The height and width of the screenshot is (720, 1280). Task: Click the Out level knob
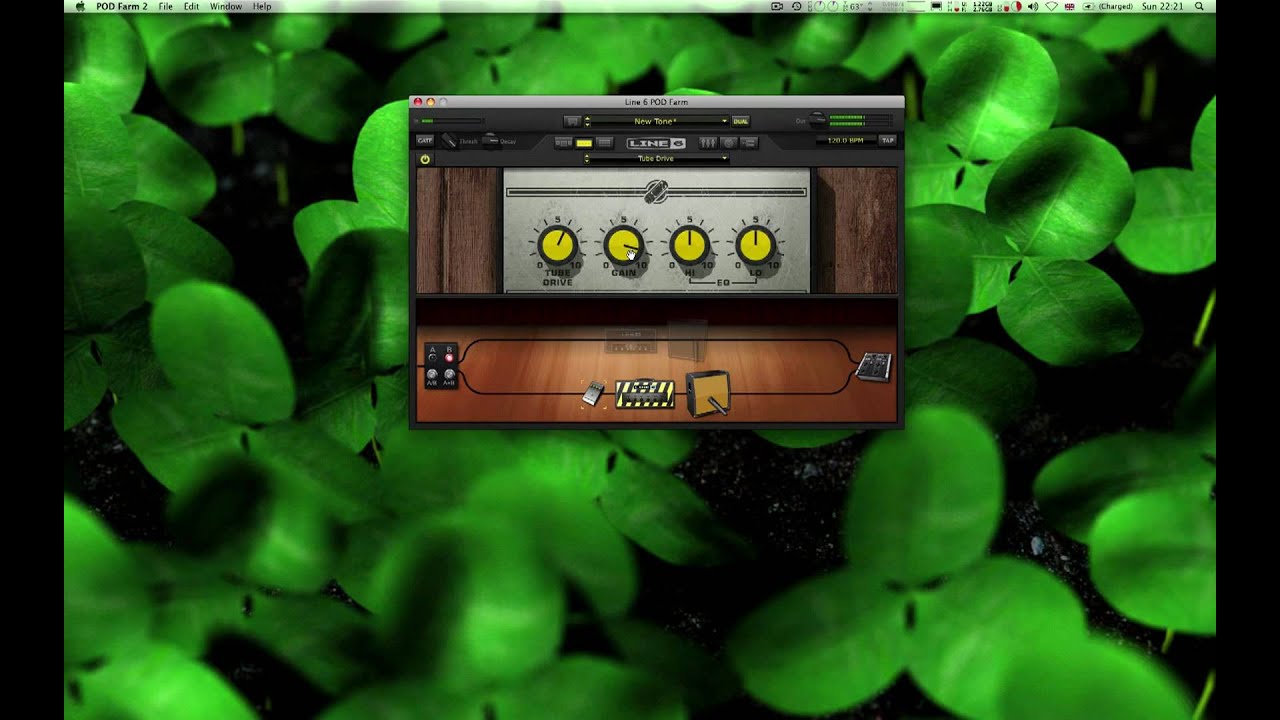coord(817,120)
